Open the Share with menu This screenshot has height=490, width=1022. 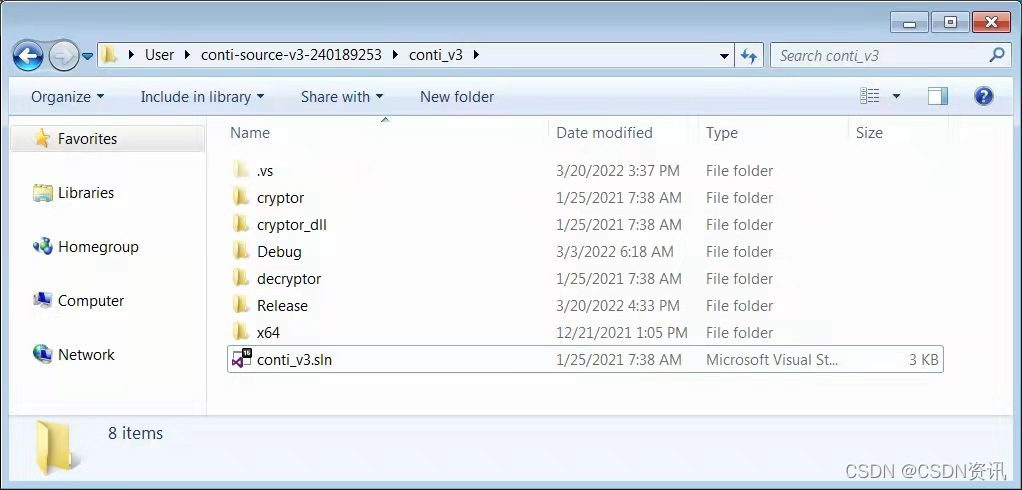[341, 97]
